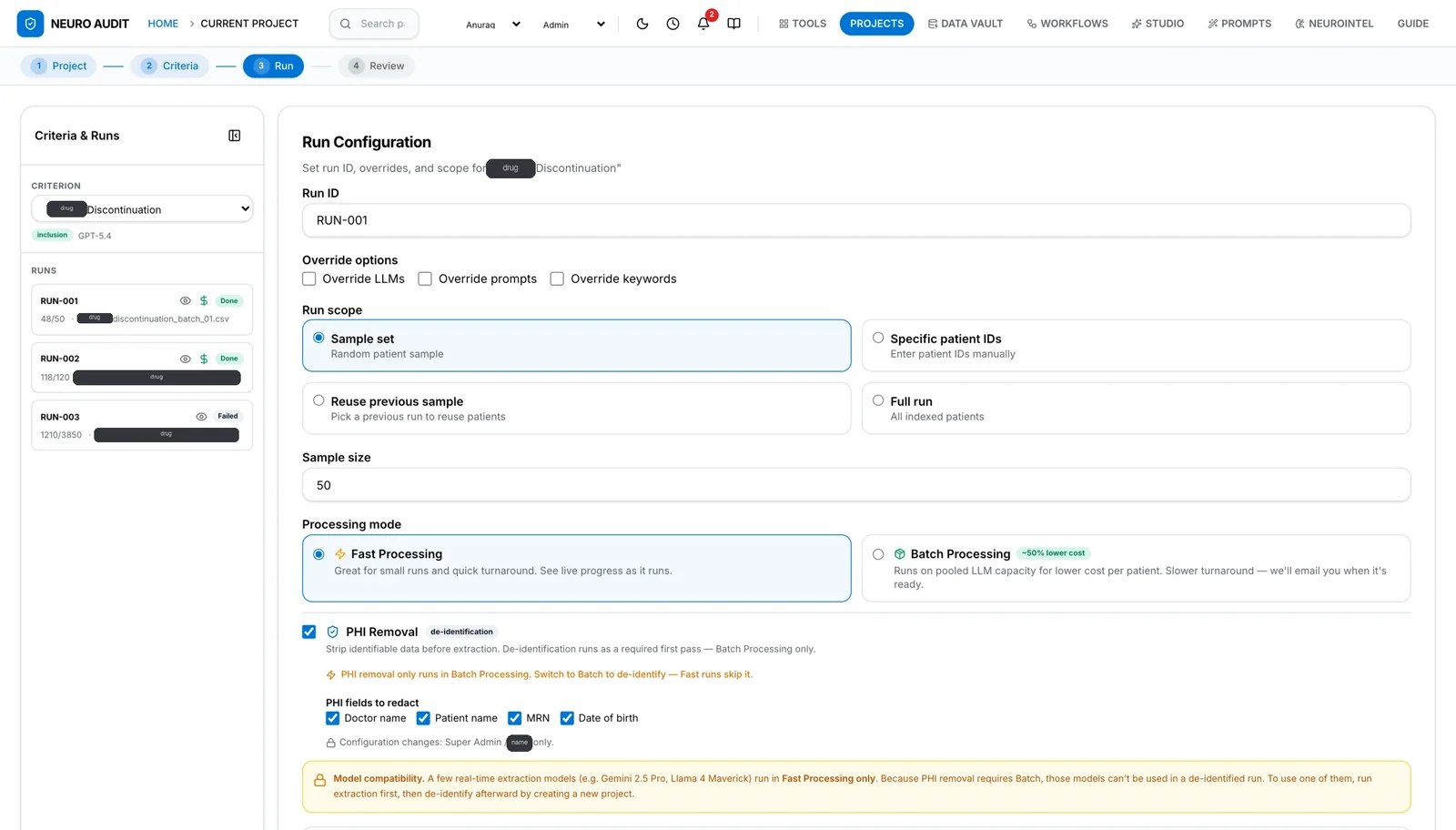The image size is (1456, 830).
Task: Open Workflows in top navigation
Action: [1067, 24]
